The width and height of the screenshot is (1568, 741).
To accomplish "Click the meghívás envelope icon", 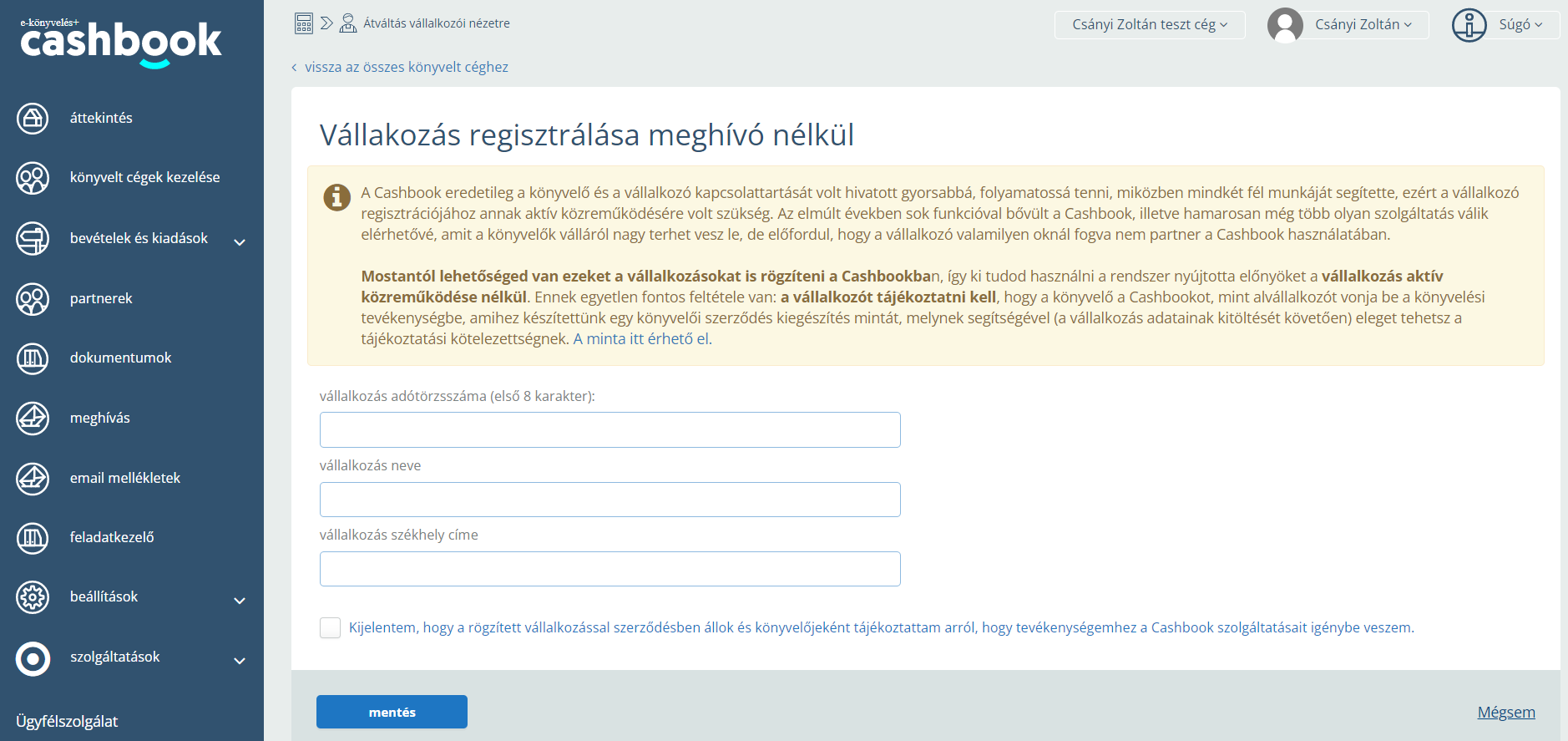I will (33, 419).
